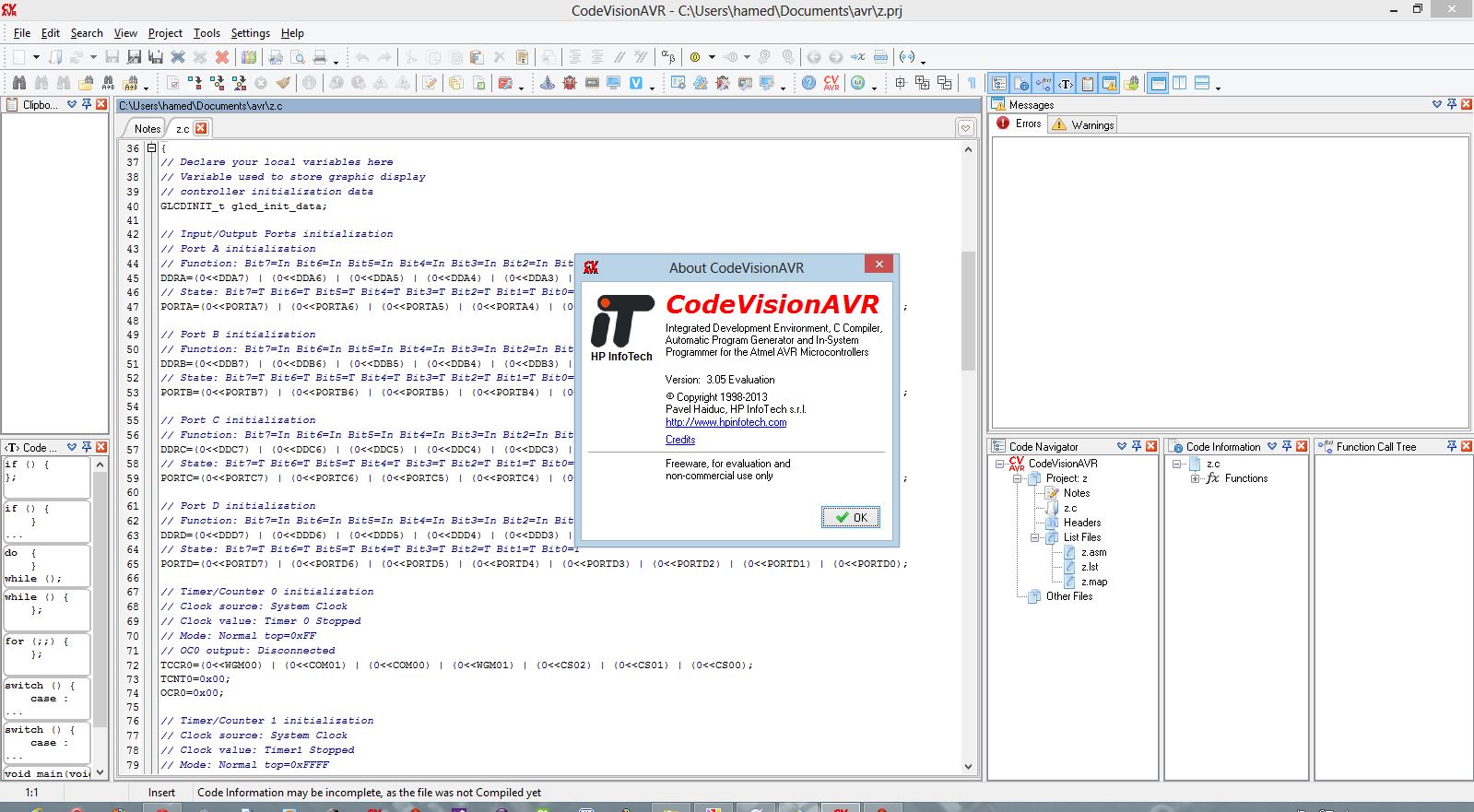Screen dimensions: 1474x812
Task: Click the Save file toolbar icon
Action: (x=112, y=57)
